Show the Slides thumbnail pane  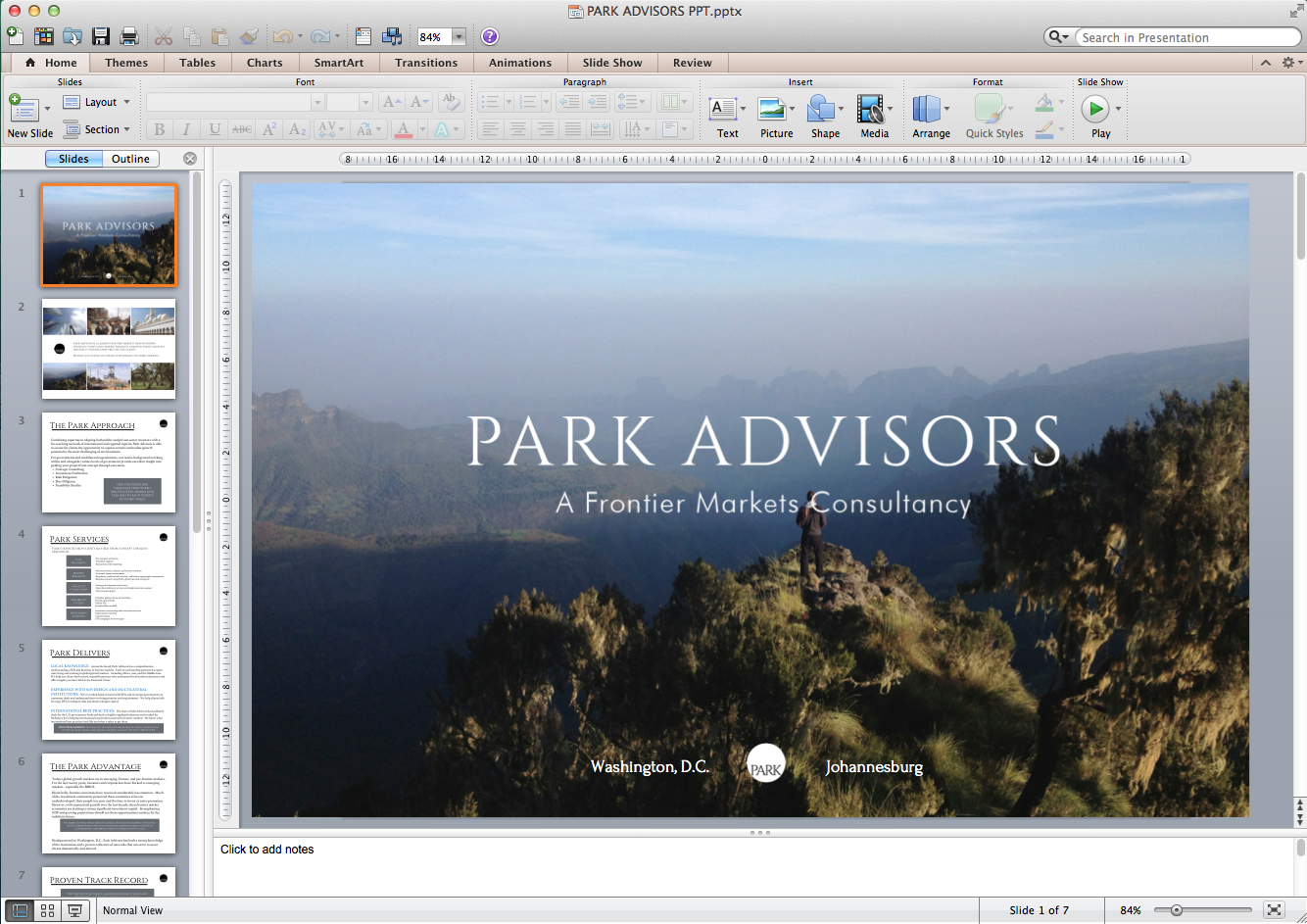click(x=73, y=159)
